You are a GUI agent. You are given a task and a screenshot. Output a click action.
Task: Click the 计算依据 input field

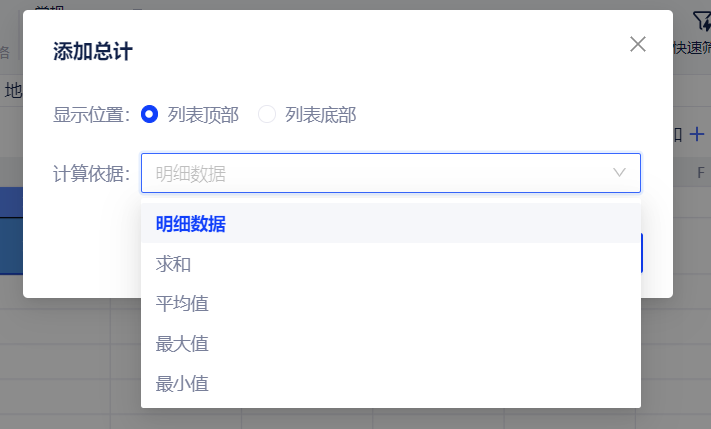click(380, 173)
